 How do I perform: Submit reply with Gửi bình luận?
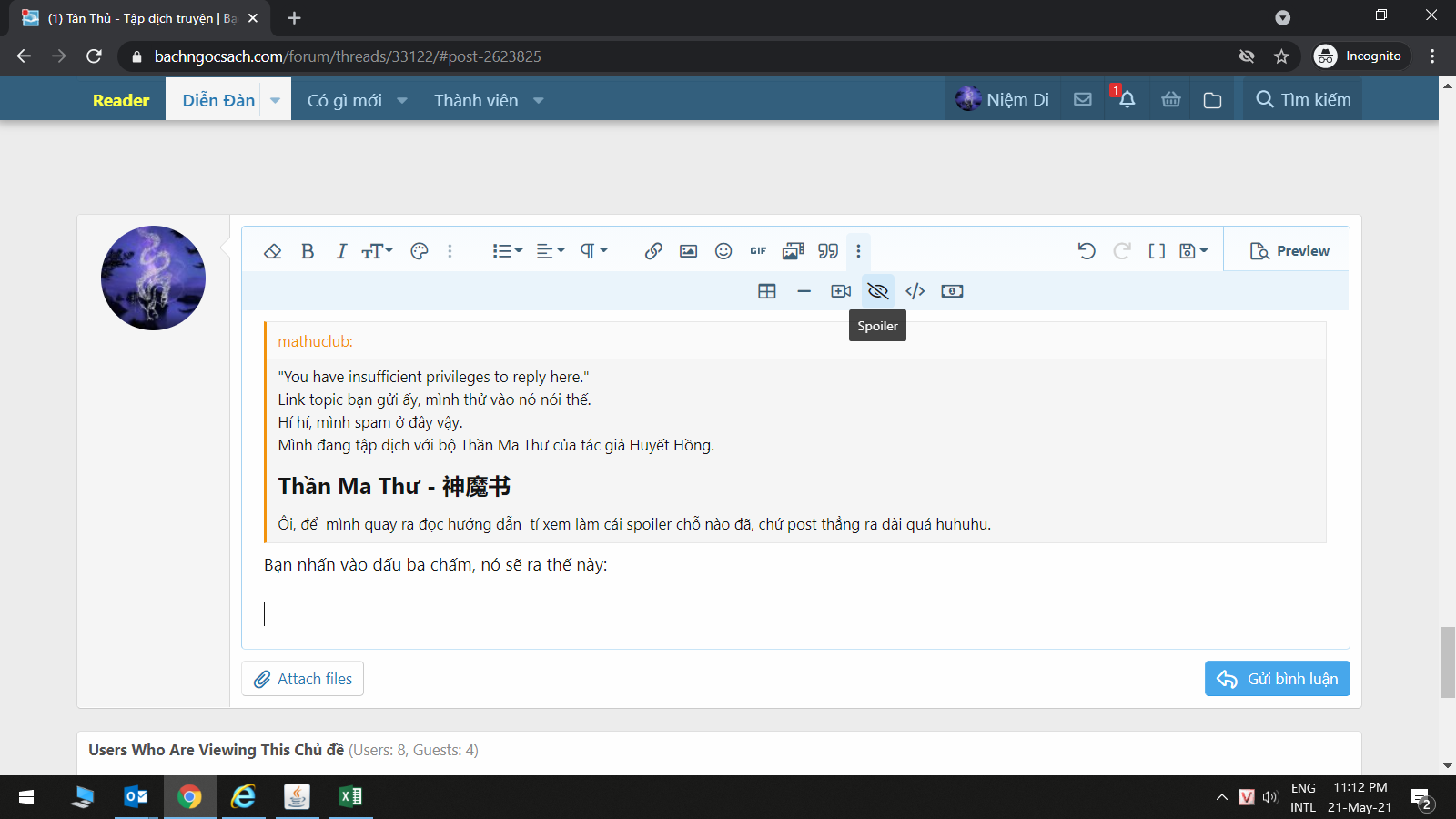[1277, 679]
